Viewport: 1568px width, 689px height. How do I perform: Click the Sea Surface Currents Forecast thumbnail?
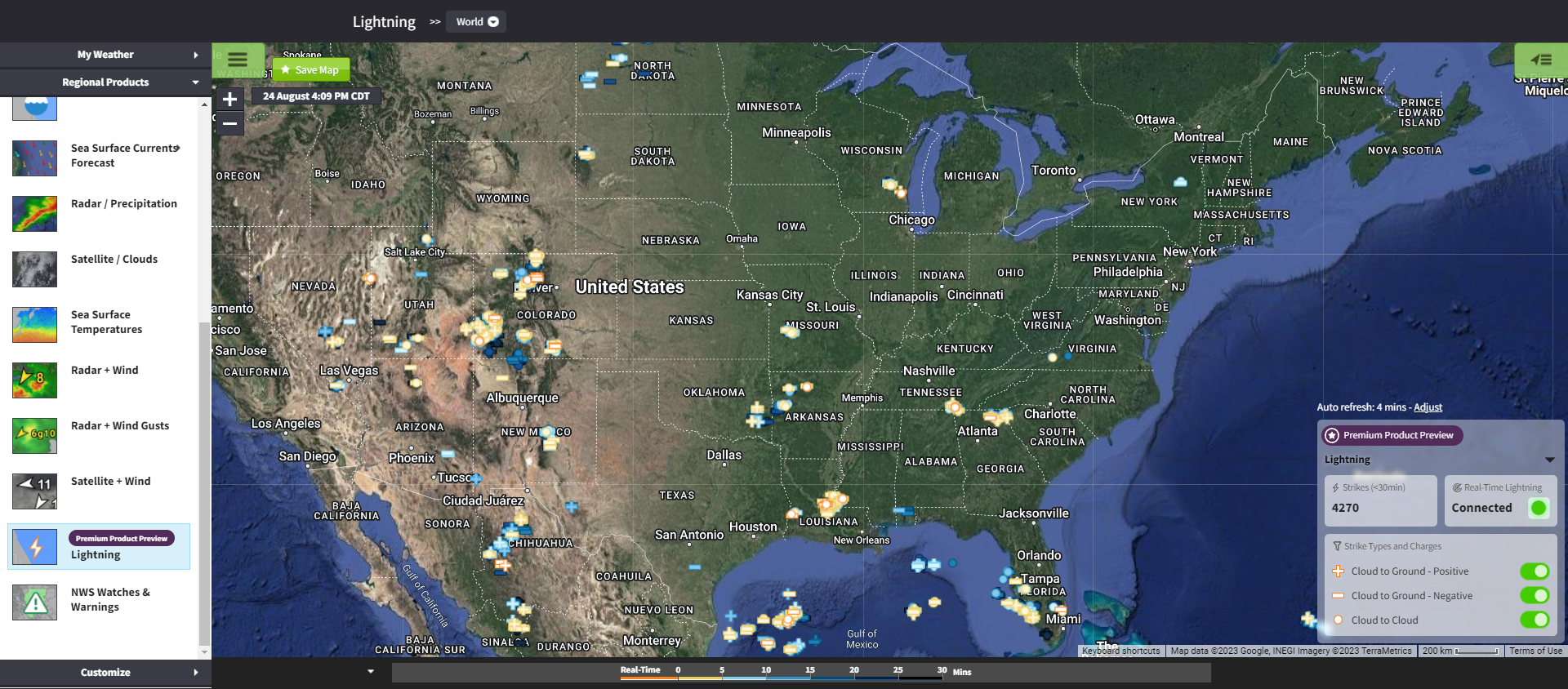coord(34,158)
